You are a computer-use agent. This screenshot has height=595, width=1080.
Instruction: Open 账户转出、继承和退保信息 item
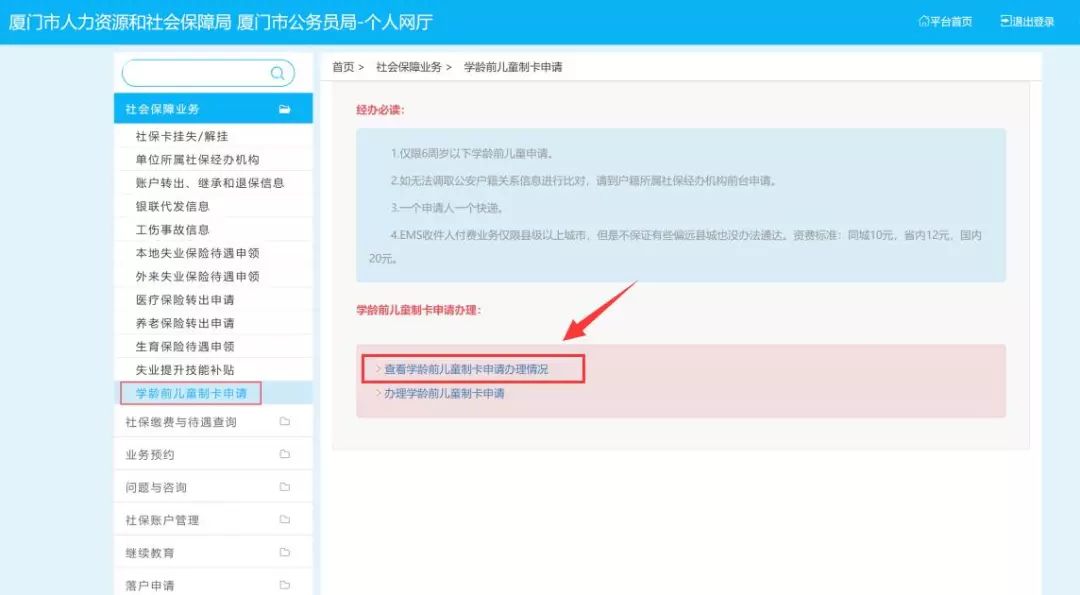(x=210, y=183)
